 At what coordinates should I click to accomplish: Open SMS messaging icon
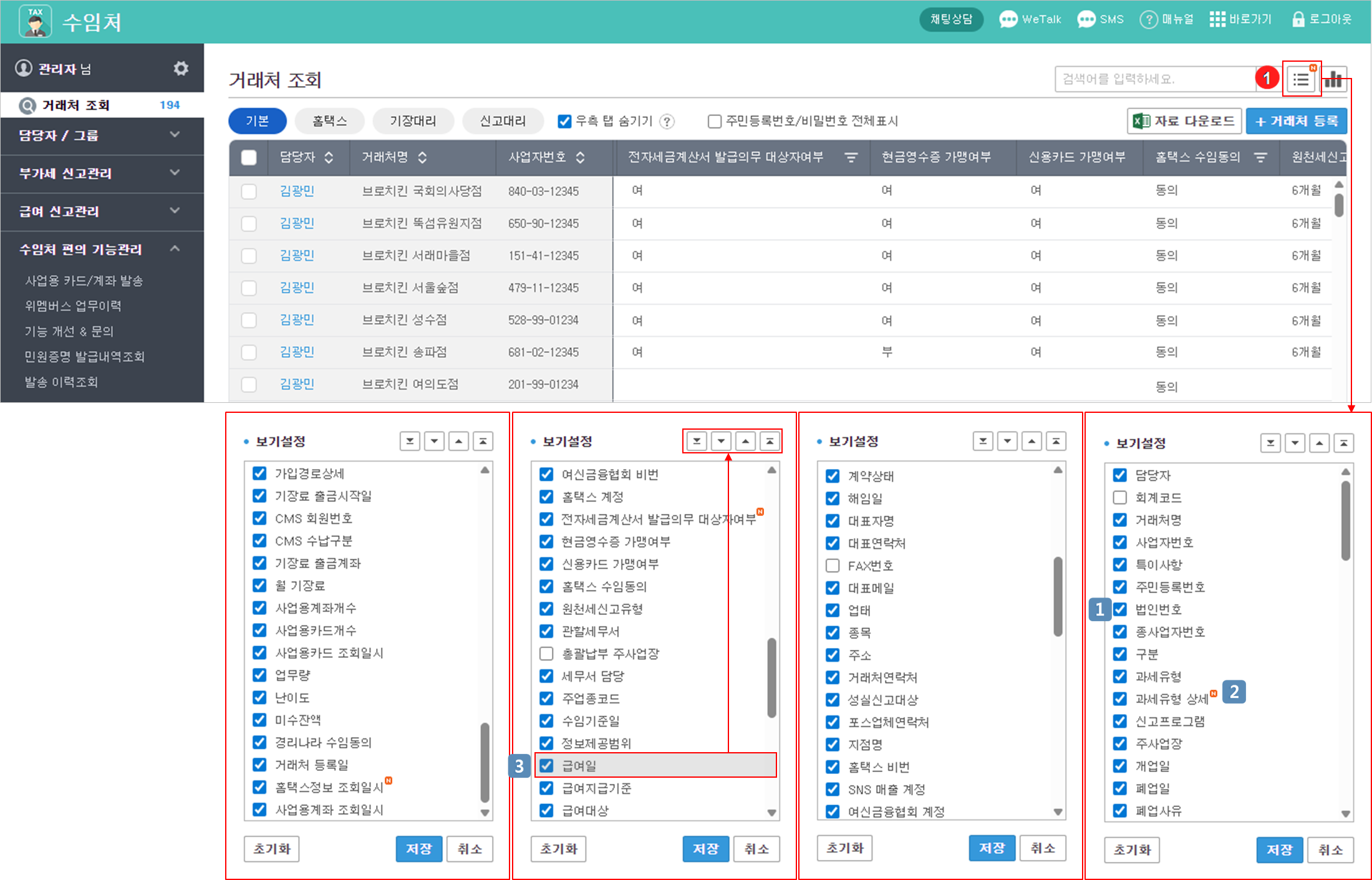pos(1086,19)
